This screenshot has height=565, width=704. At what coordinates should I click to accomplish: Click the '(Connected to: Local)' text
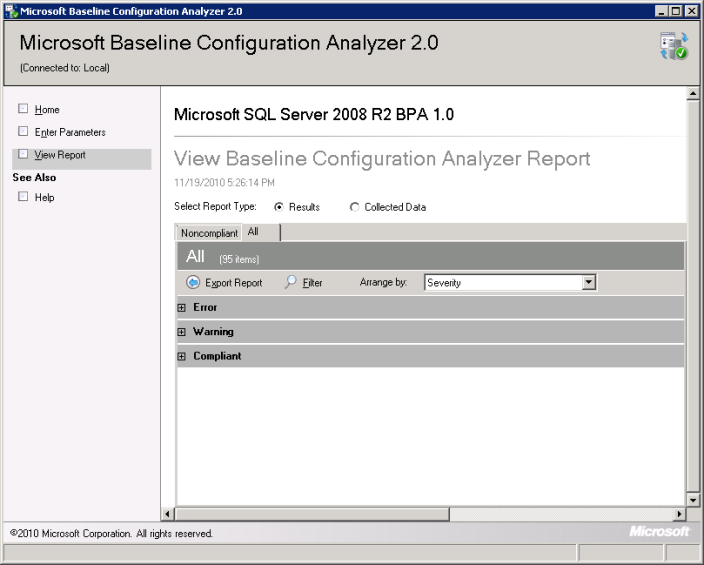click(65, 68)
